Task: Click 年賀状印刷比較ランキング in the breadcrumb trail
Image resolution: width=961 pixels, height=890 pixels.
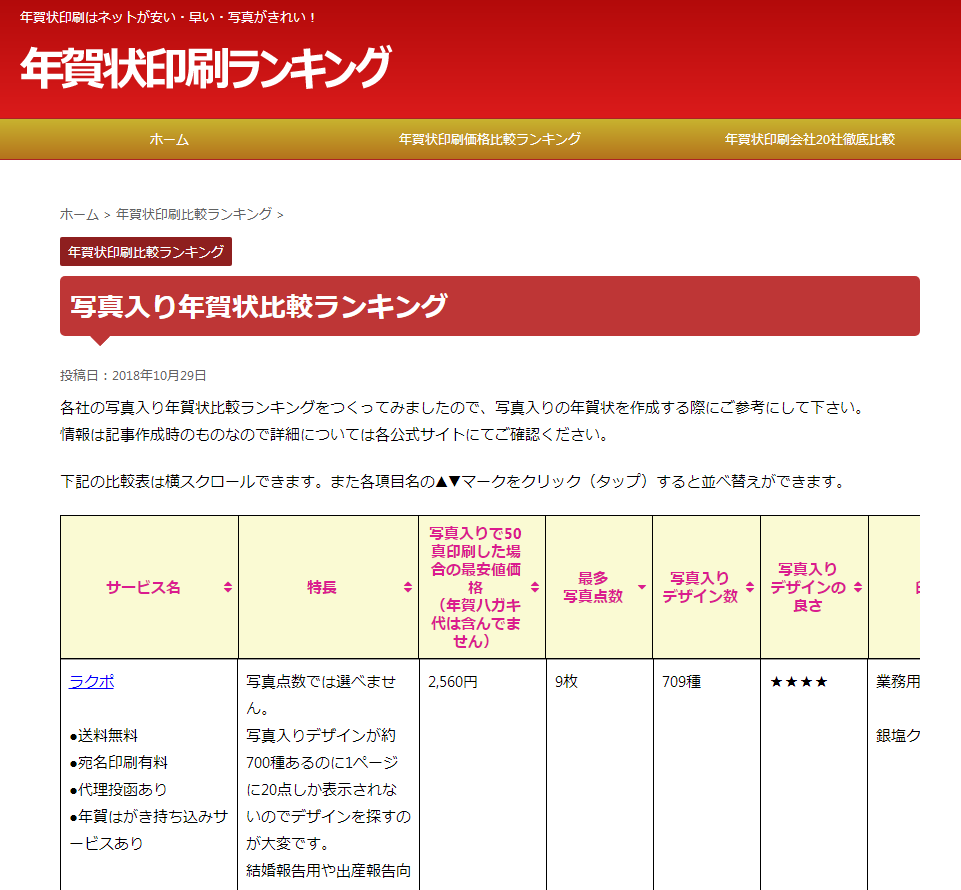Action: 194,214
